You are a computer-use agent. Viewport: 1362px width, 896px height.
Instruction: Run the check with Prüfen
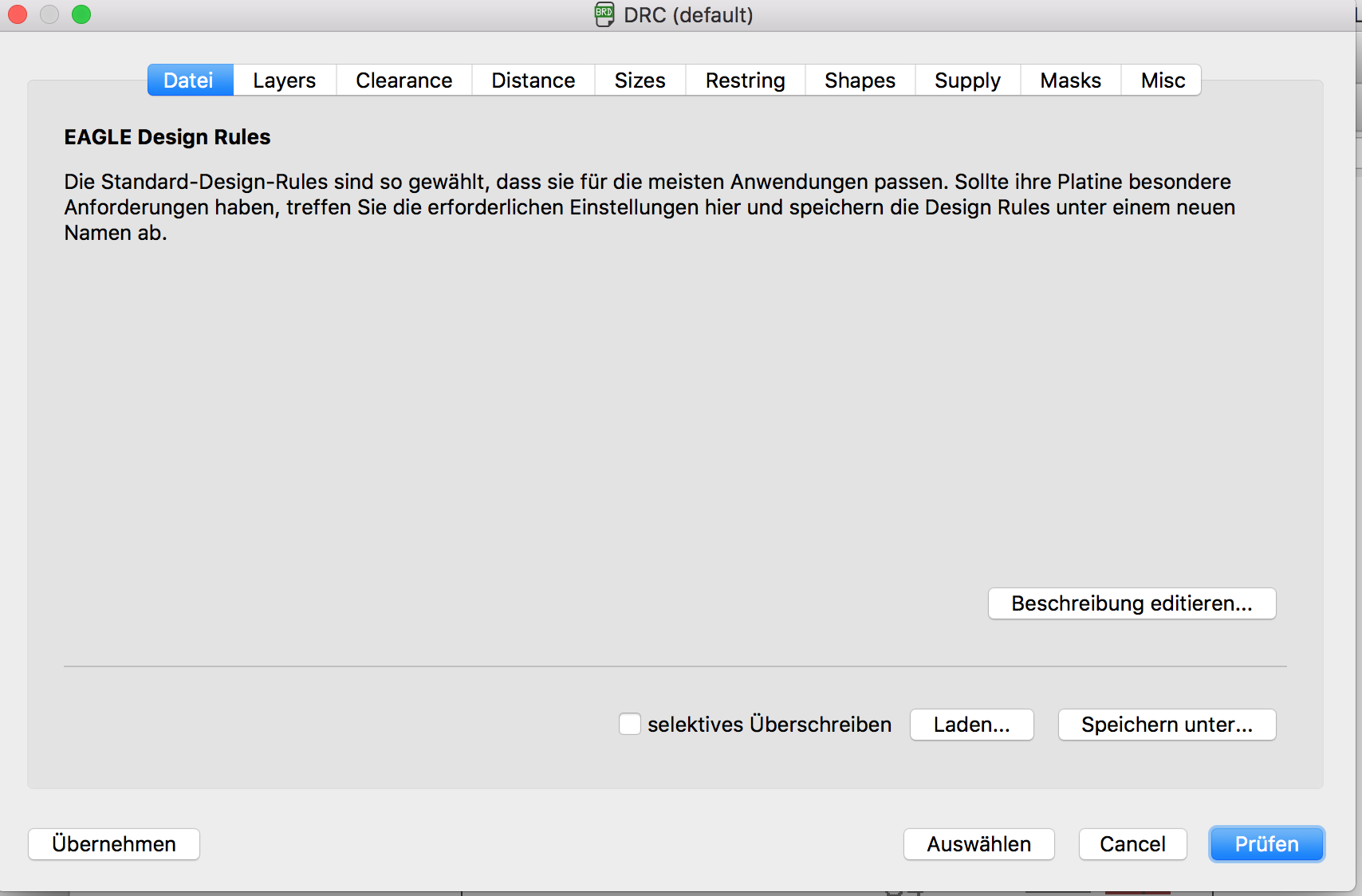[1266, 844]
